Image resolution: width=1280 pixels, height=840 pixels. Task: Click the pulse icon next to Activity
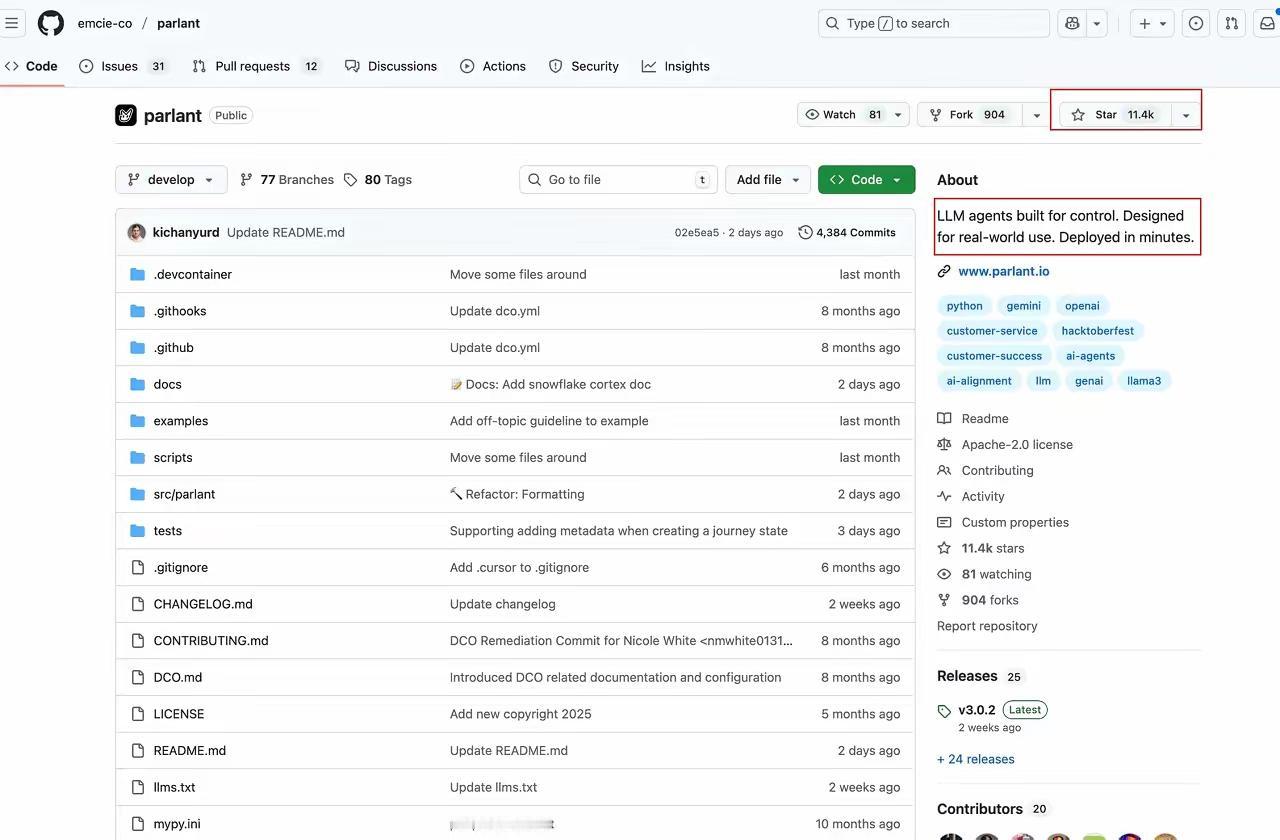(x=944, y=496)
